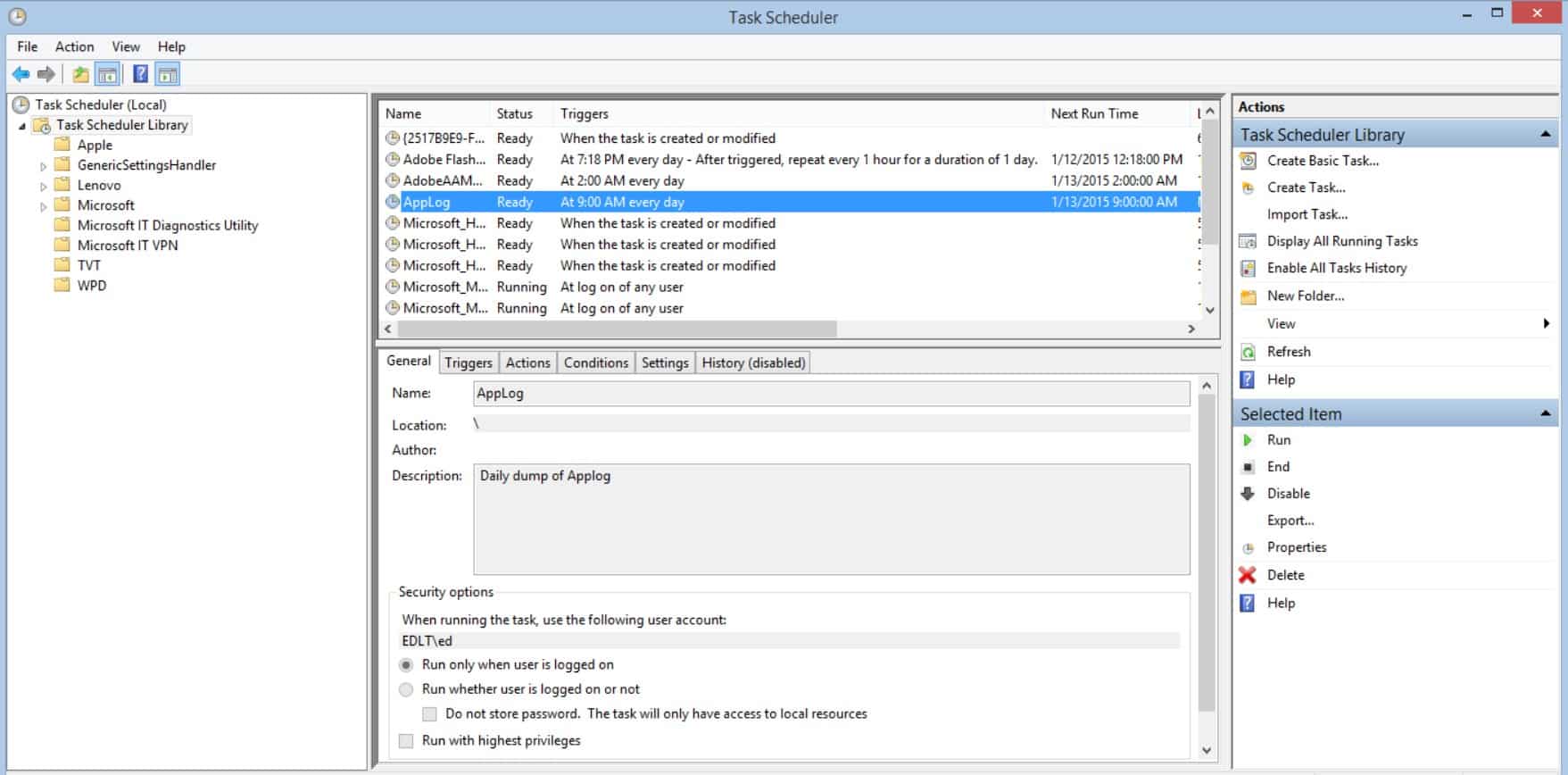Click the Task Scheduler Library Help icon
Image resolution: width=1568 pixels, height=775 pixels.
click(1248, 379)
